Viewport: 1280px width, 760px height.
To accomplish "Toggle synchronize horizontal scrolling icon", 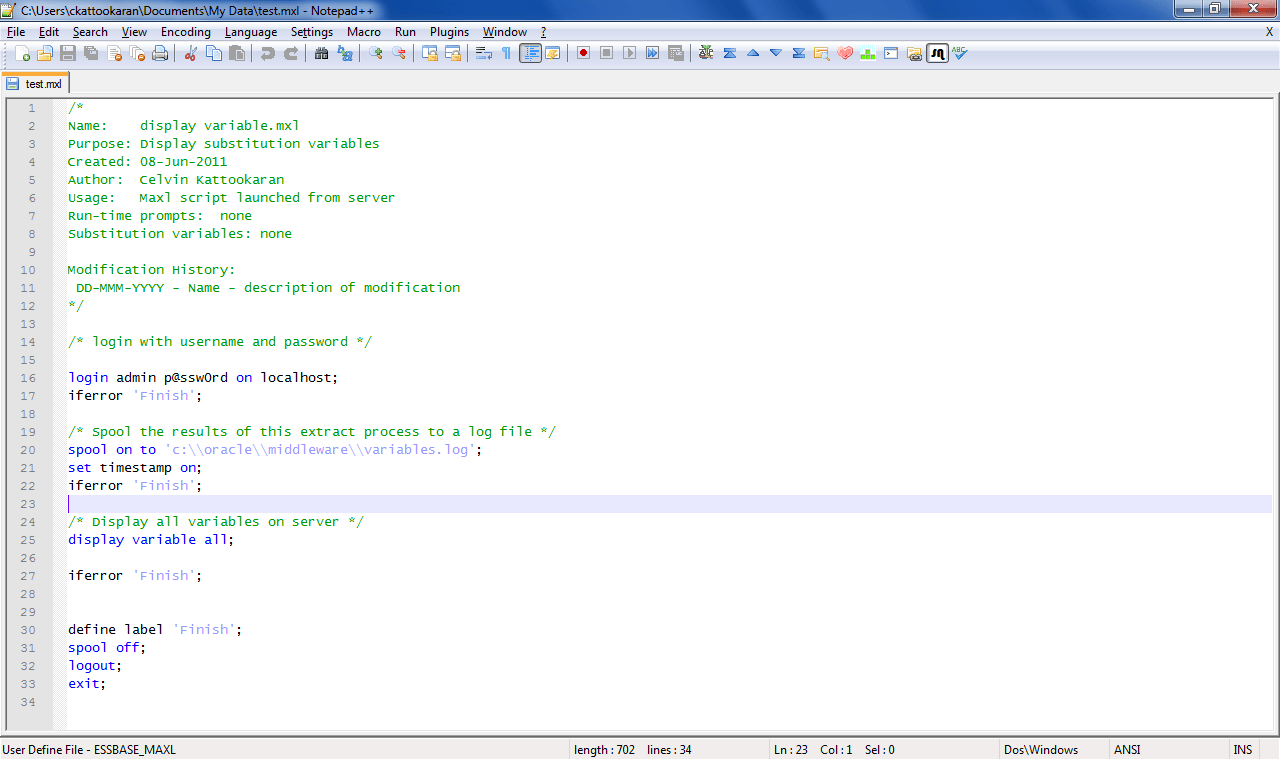I will tap(453, 53).
